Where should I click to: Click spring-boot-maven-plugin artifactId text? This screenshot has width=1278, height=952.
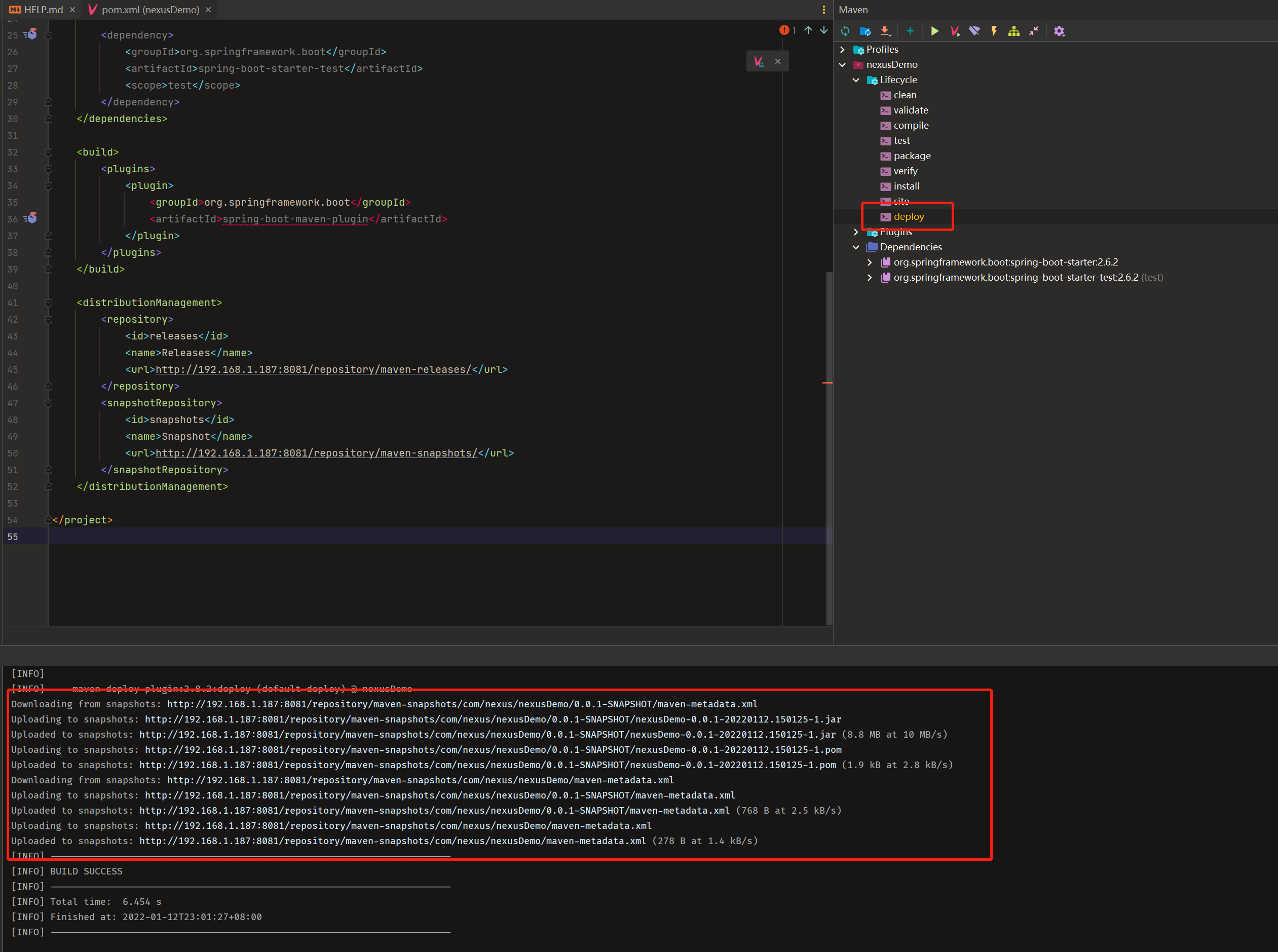click(295, 219)
